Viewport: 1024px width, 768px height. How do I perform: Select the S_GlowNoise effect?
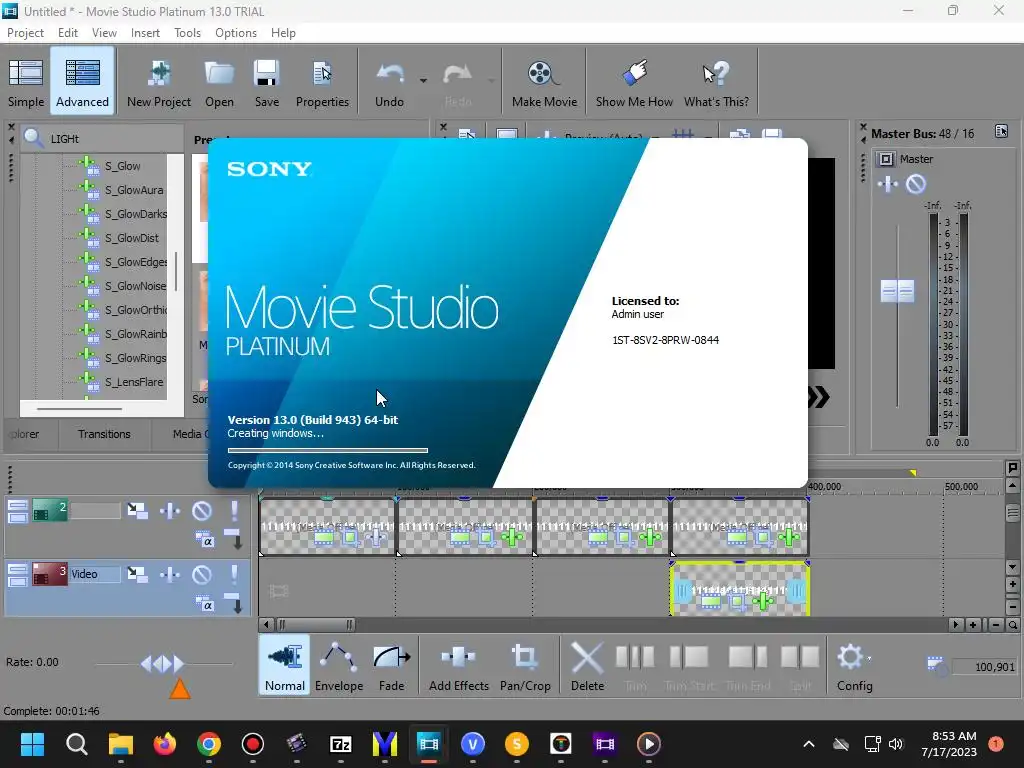point(135,286)
